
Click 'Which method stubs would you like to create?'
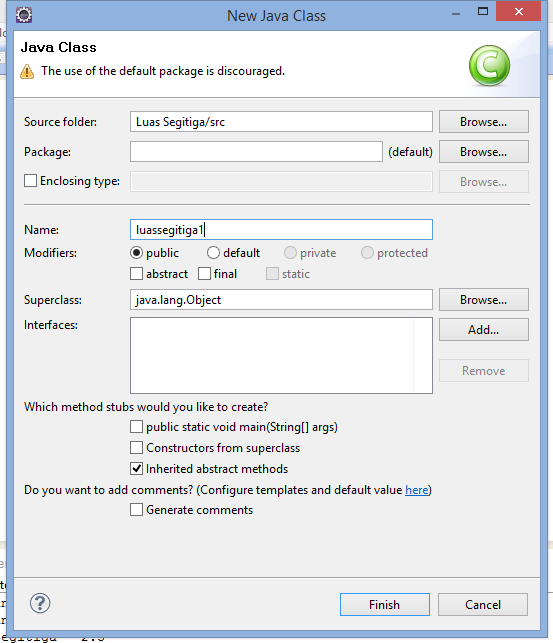tap(146, 407)
